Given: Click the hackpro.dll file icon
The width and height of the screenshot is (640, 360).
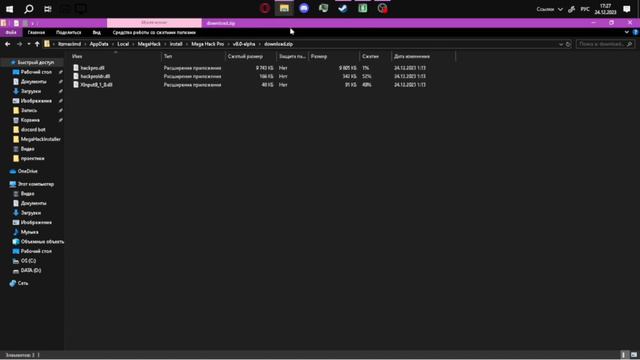Looking at the screenshot, I should (x=76, y=68).
